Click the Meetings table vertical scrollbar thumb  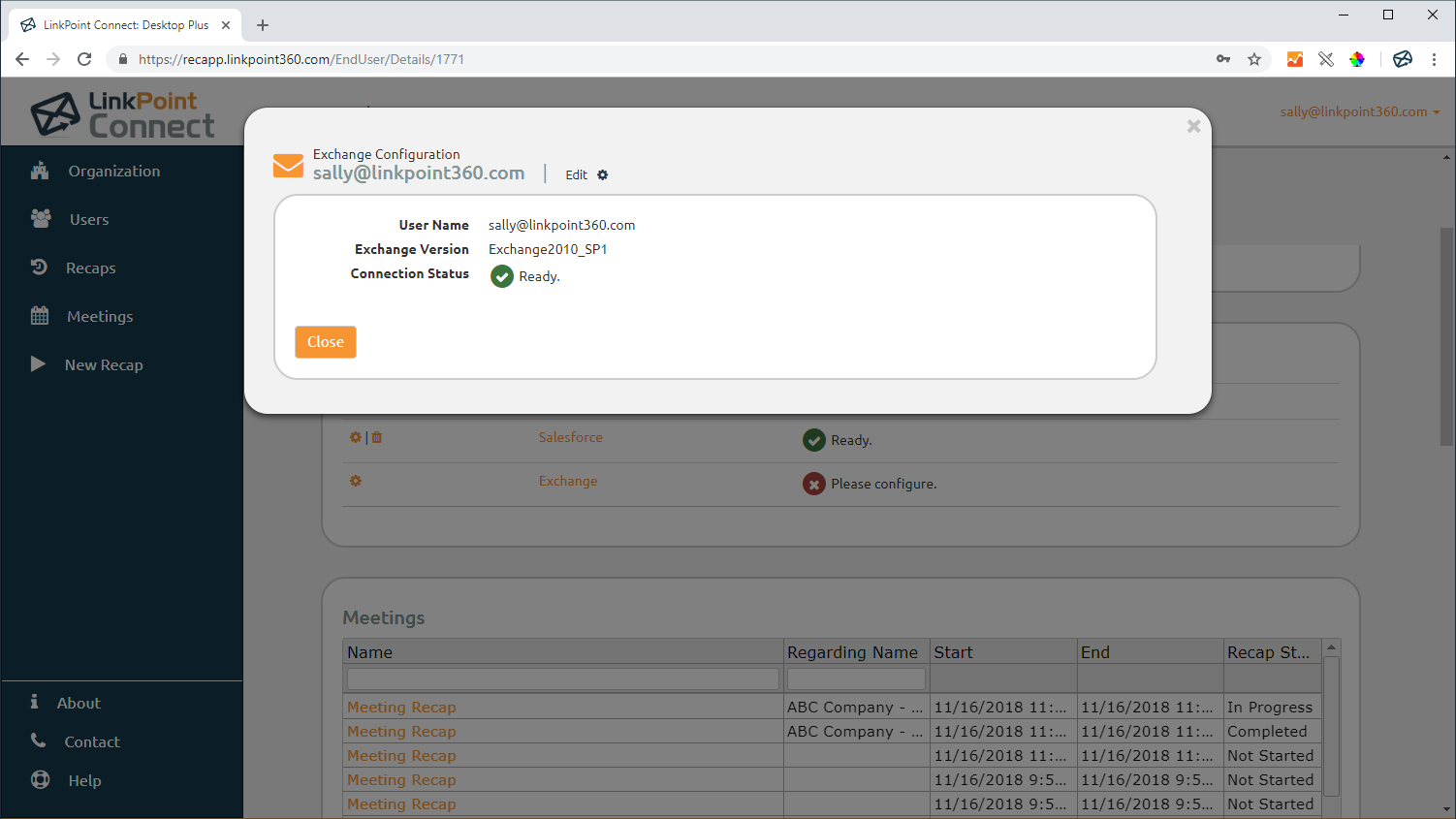[x=1331, y=725]
